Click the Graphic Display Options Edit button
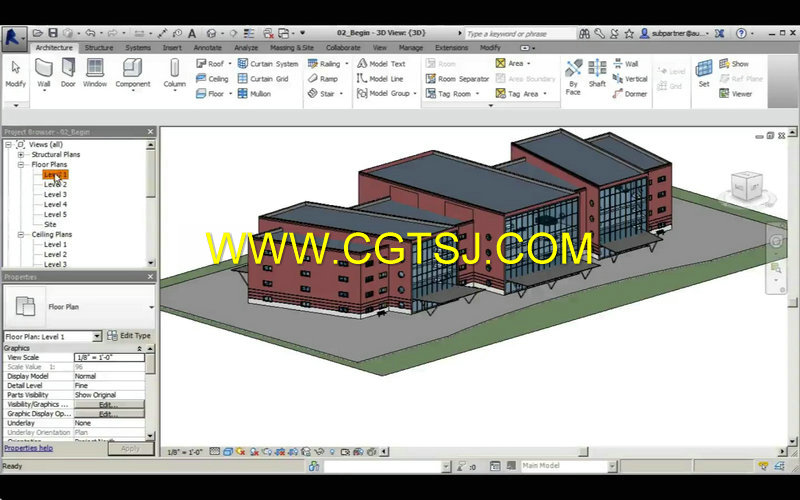The image size is (800, 500). pyautogui.click(x=109, y=414)
